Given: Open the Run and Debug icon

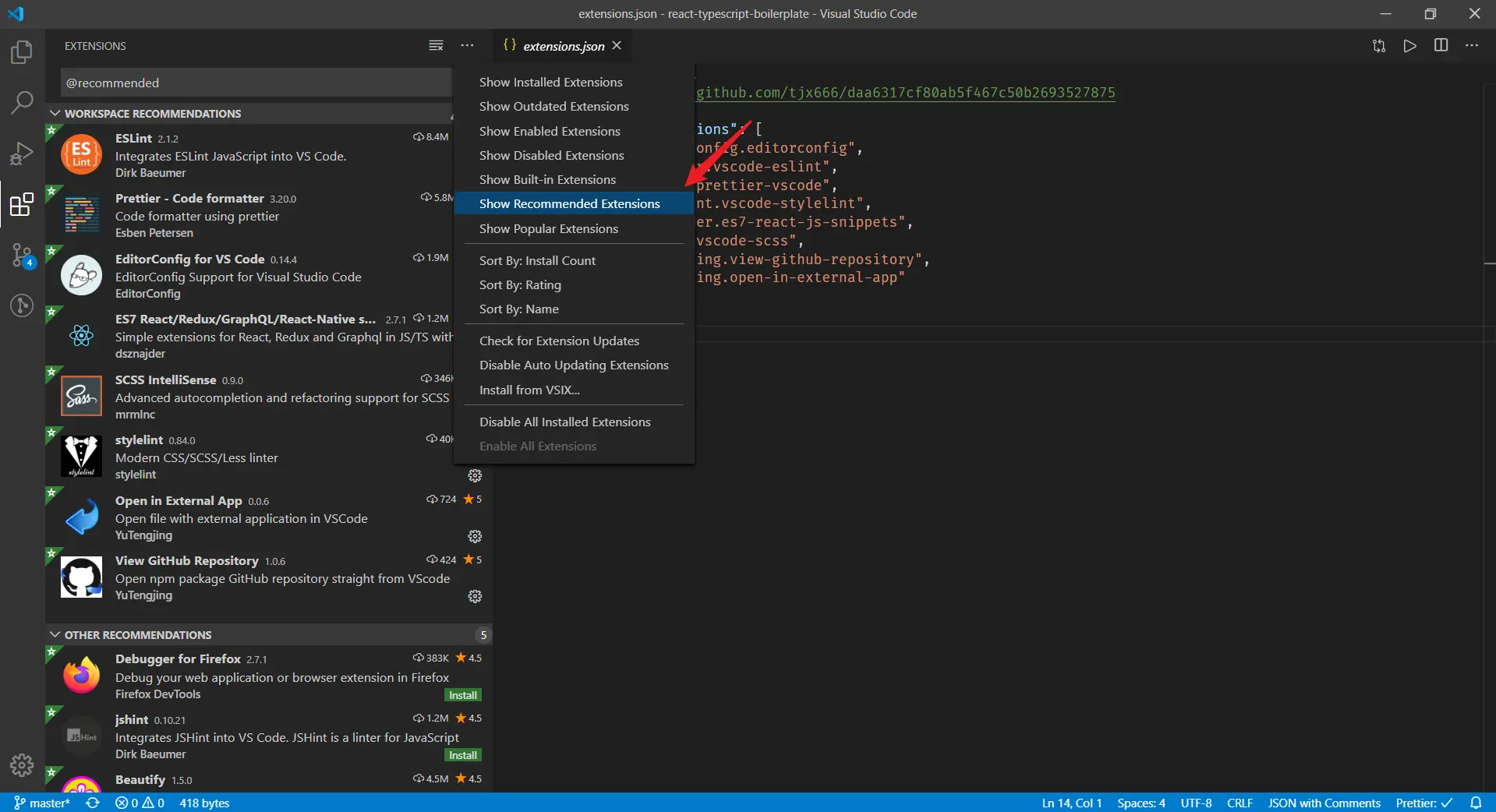Looking at the screenshot, I should (21, 153).
